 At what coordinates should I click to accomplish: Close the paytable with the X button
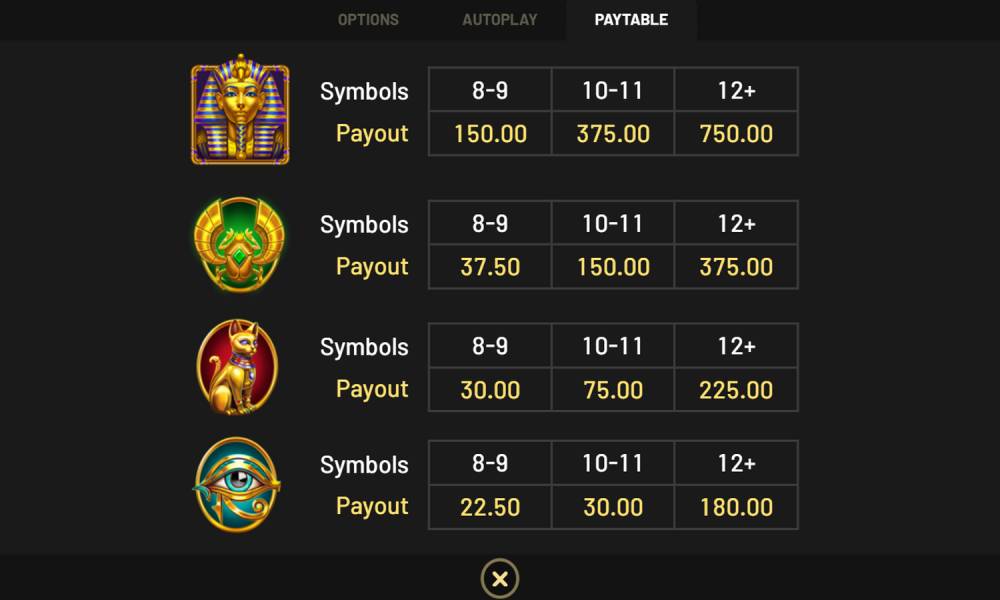coord(500,578)
